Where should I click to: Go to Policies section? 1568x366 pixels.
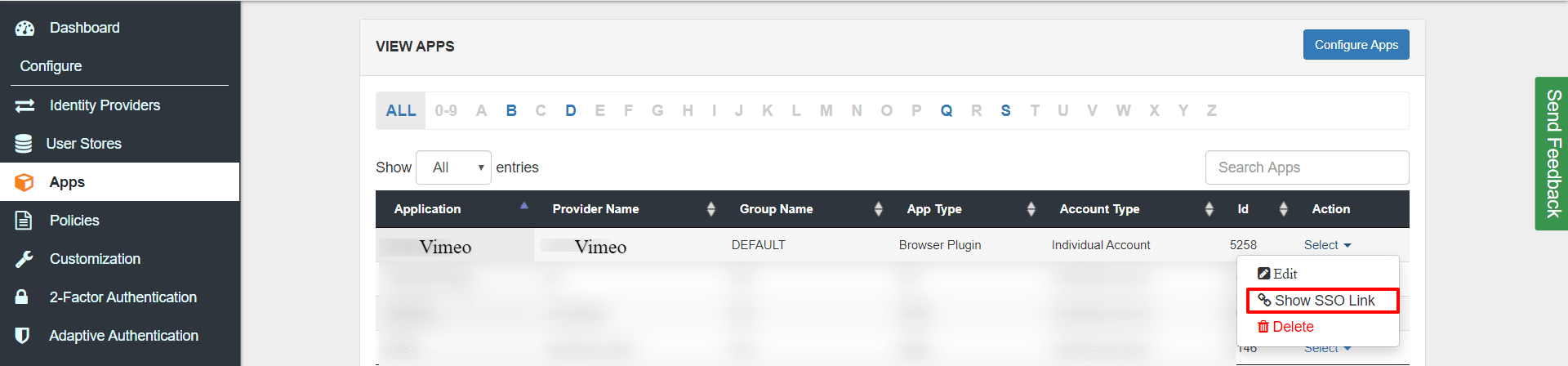(74, 221)
